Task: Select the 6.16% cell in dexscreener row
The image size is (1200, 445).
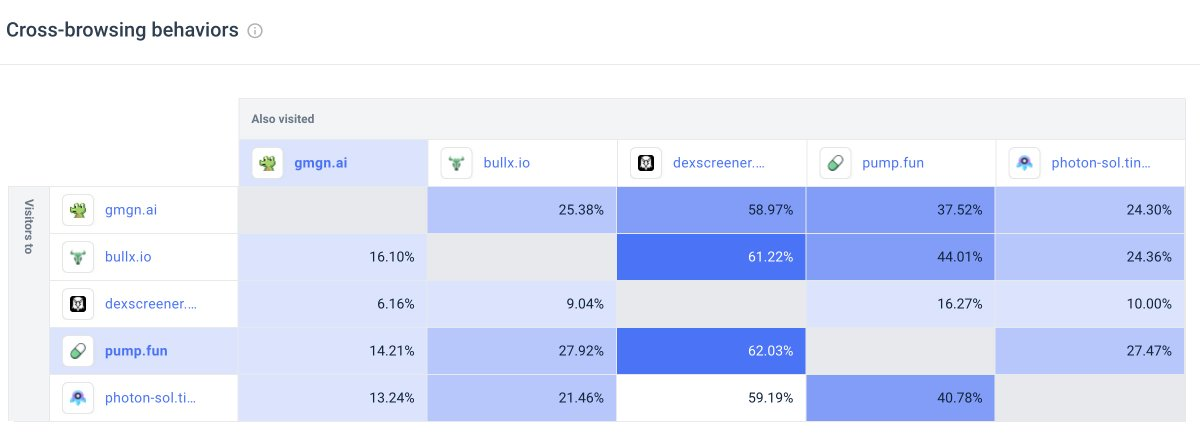Action: coord(333,303)
